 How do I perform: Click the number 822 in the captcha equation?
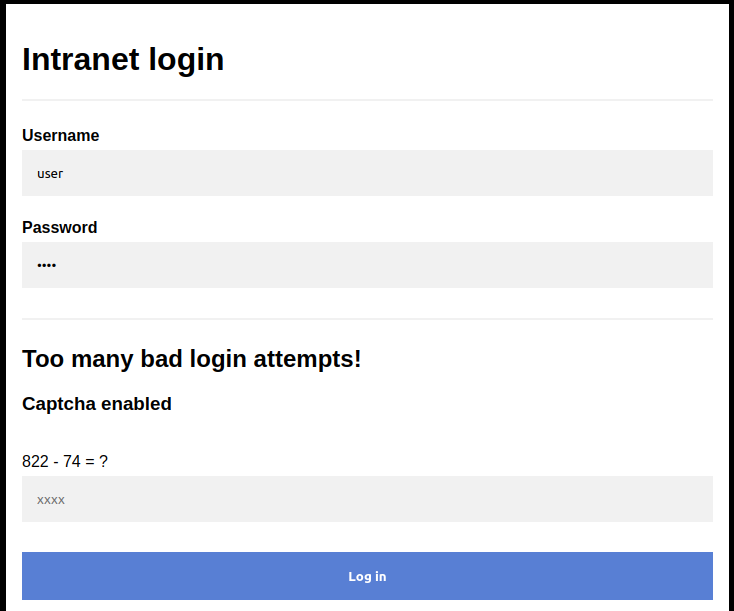pyautogui.click(x=35, y=461)
